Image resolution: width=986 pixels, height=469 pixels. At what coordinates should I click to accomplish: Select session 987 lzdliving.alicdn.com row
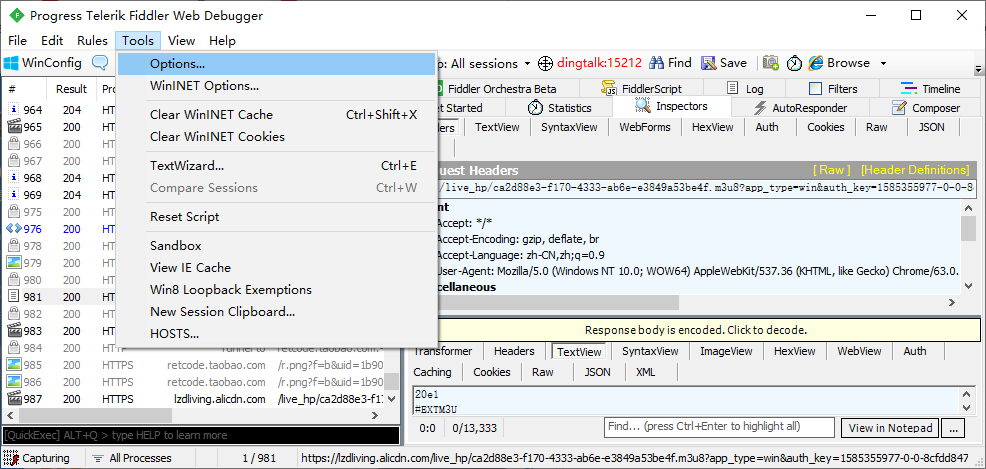pyautogui.click(x=195, y=399)
